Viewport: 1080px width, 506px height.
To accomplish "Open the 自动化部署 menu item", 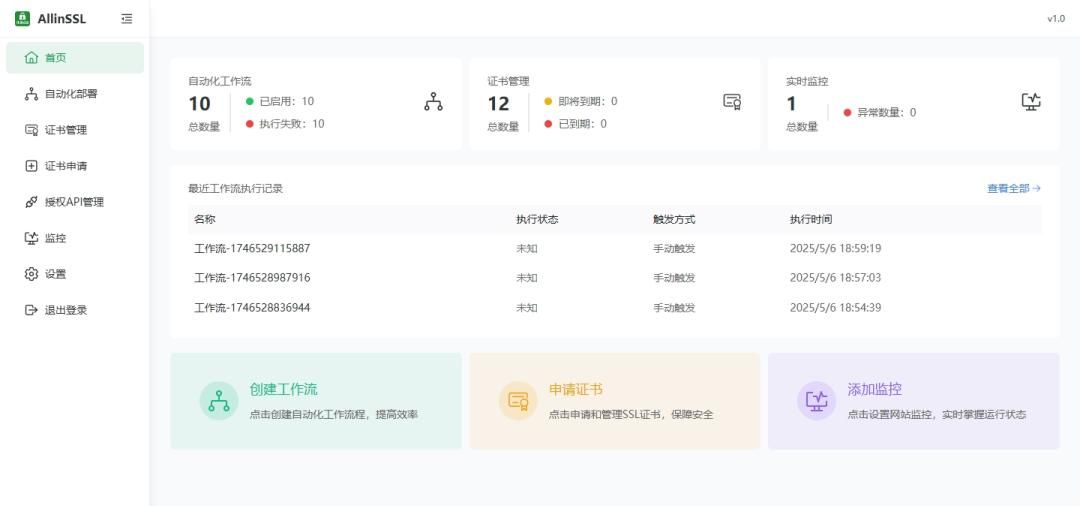I will pos(75,94).
